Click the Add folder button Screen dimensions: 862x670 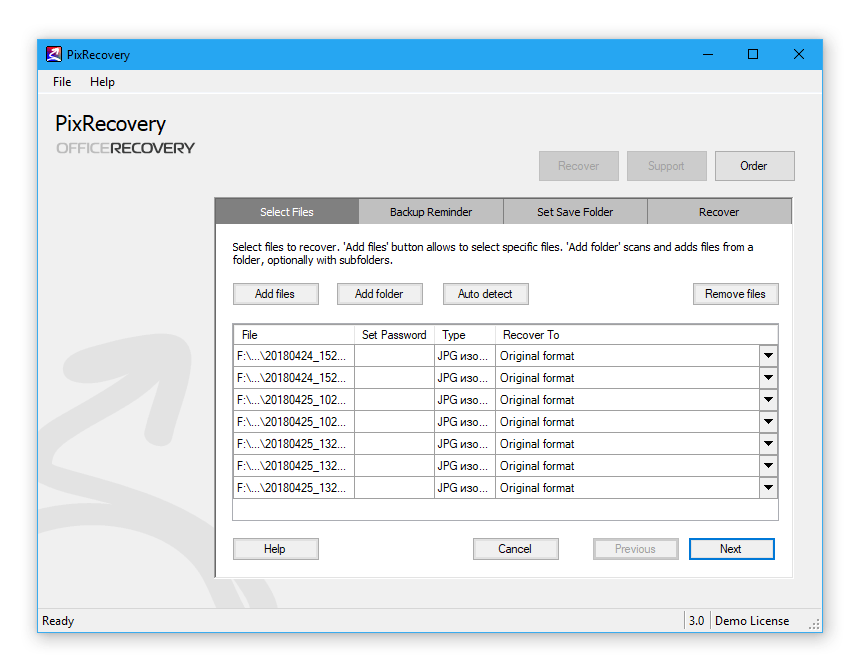(379, 294)
